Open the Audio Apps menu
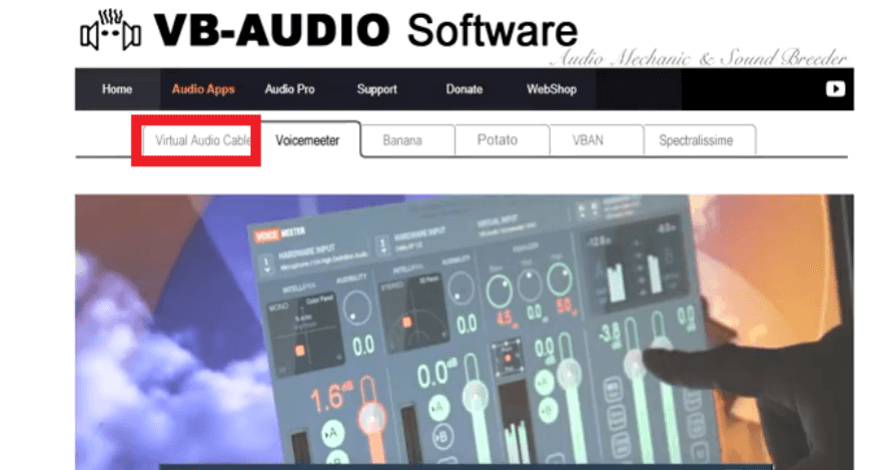This screenshot has height=470, width=892. pos(203,89)
